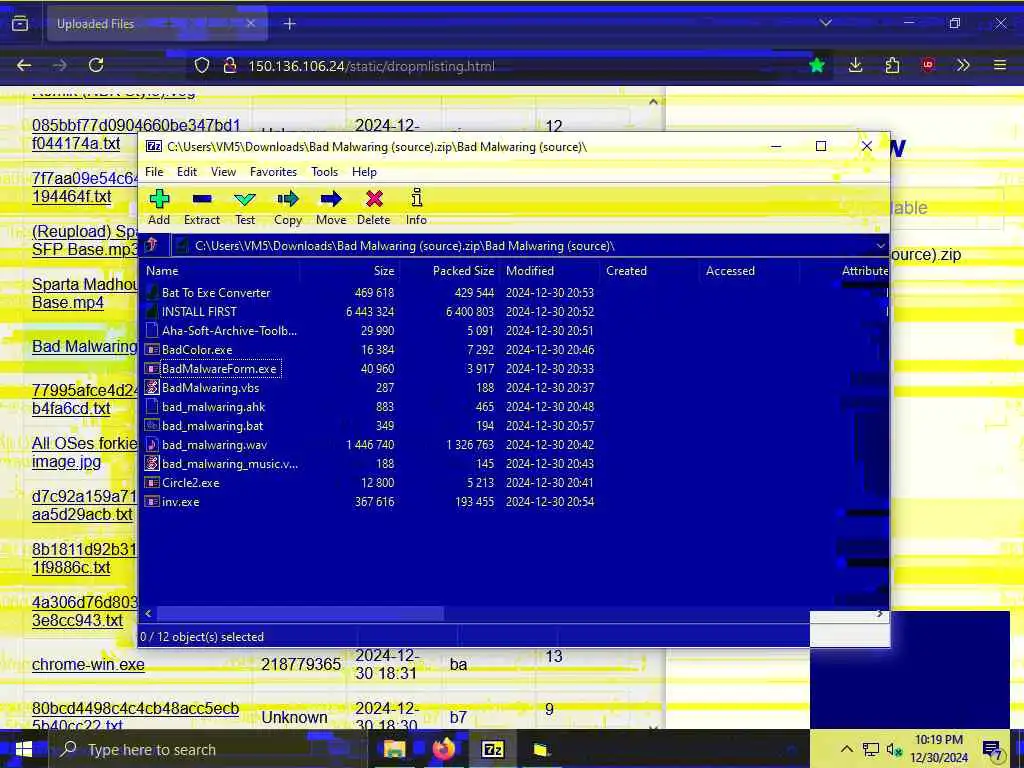Open the 085bbf77d0904660be347bd1 txt link
Screen dimensions: 1024x768
tap(136, 134)
